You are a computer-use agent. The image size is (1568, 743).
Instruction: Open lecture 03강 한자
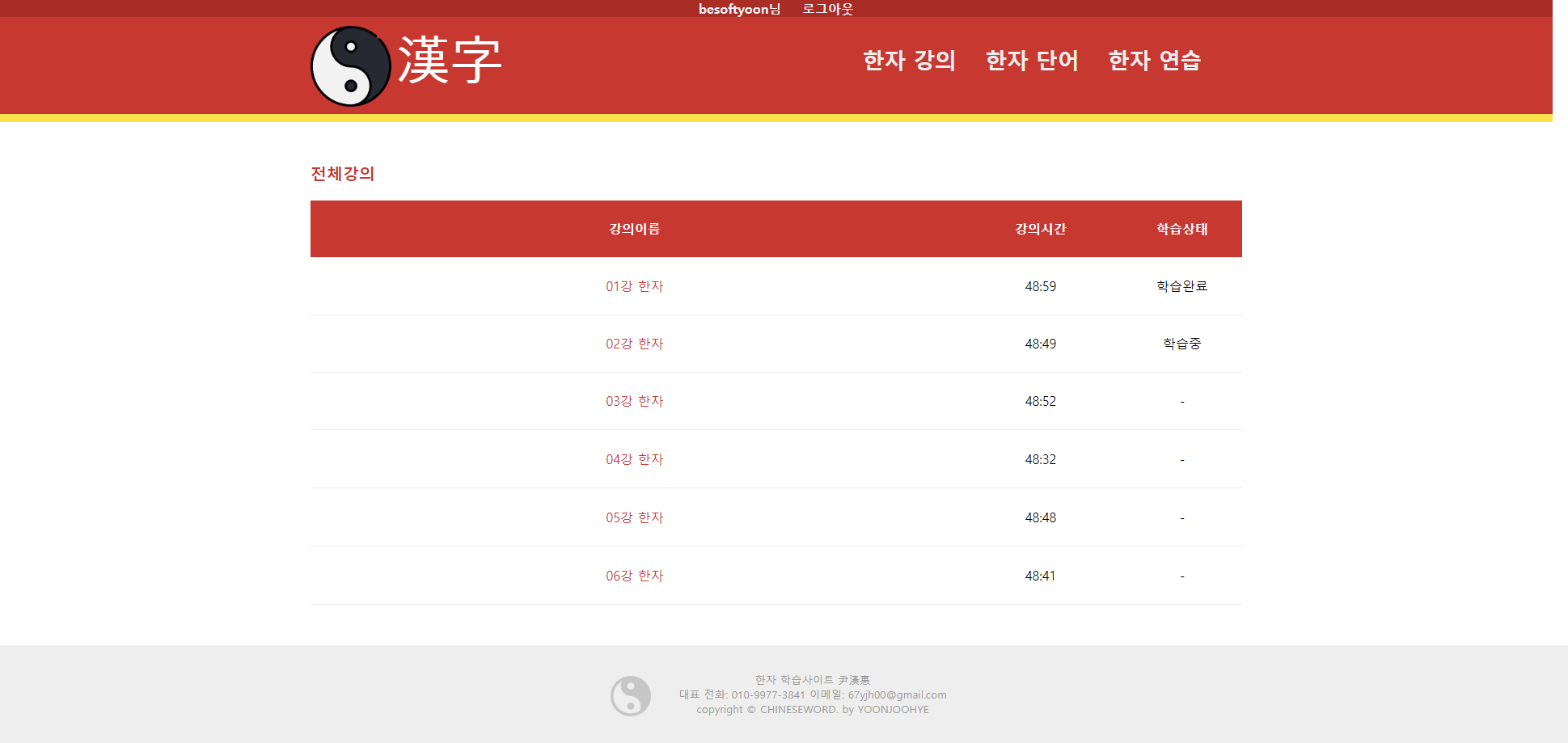click(x=634, y=401)
